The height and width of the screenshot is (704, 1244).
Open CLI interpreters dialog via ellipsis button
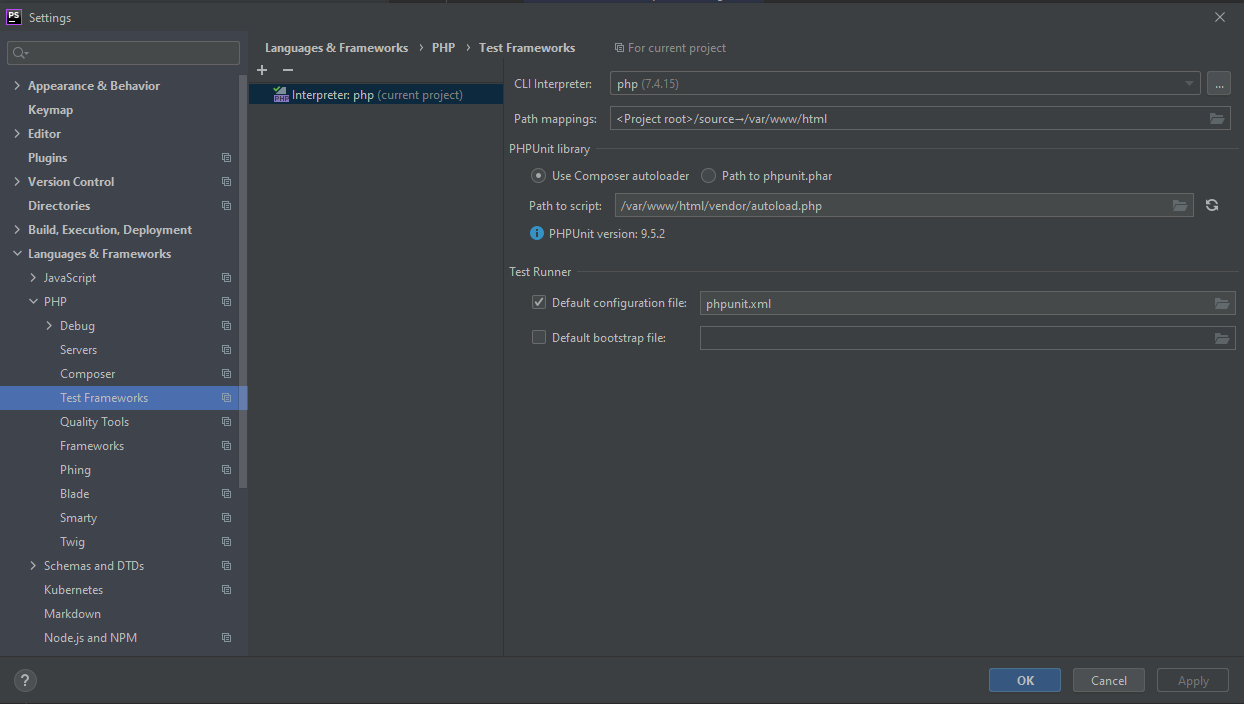click(x=1218, y=84)
